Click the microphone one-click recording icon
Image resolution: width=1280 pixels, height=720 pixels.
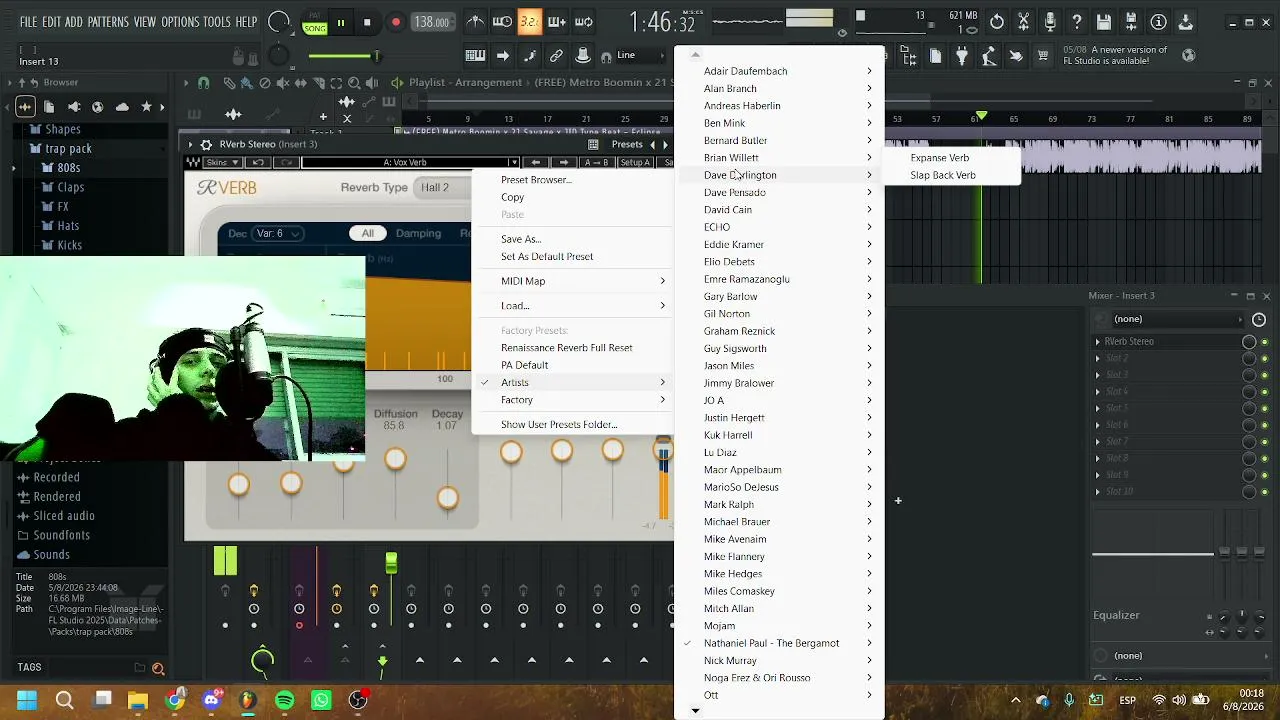(1050, 22)
